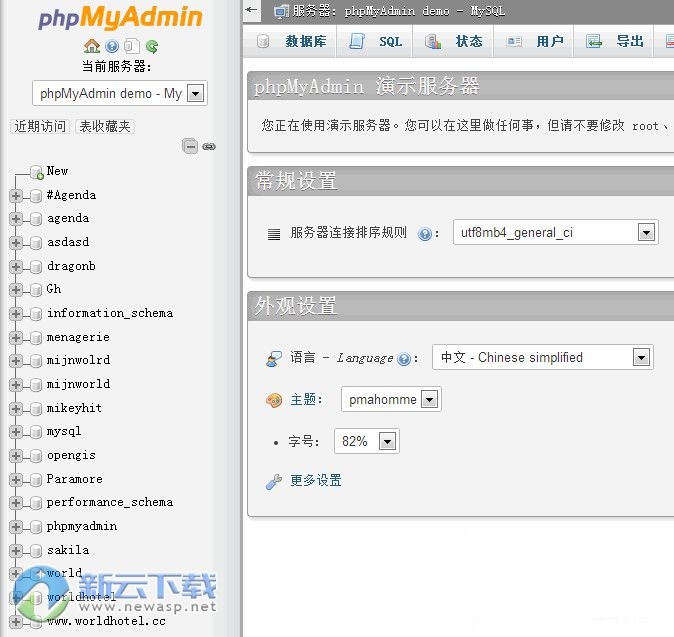Click the menagerie database cylinder icon
This screenshot has height=637, width=674.
37,337
